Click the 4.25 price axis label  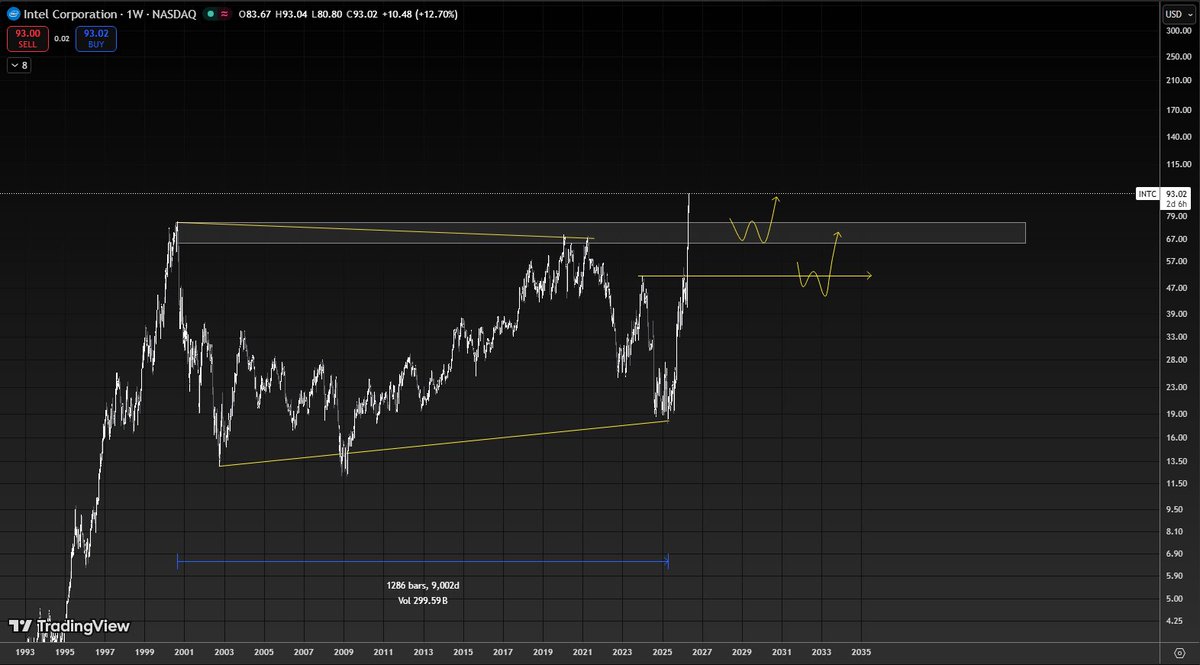[x=1176, y=620]
